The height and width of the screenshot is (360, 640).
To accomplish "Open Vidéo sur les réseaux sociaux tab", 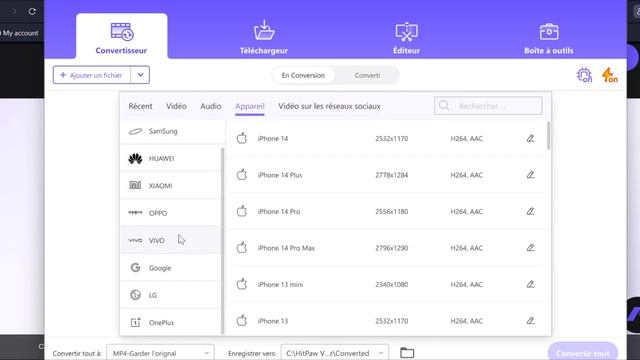I will (329, 106).
